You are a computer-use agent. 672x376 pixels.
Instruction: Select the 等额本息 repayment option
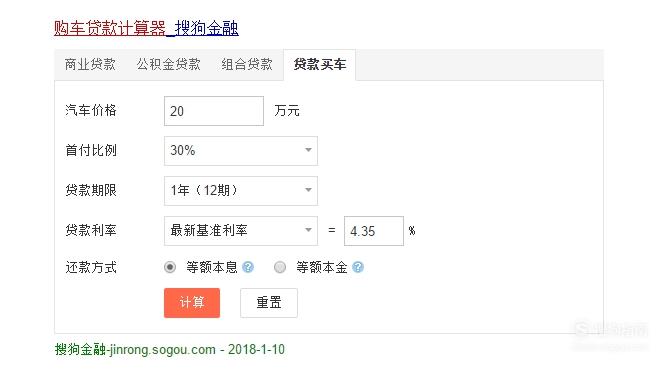(170, 268)
